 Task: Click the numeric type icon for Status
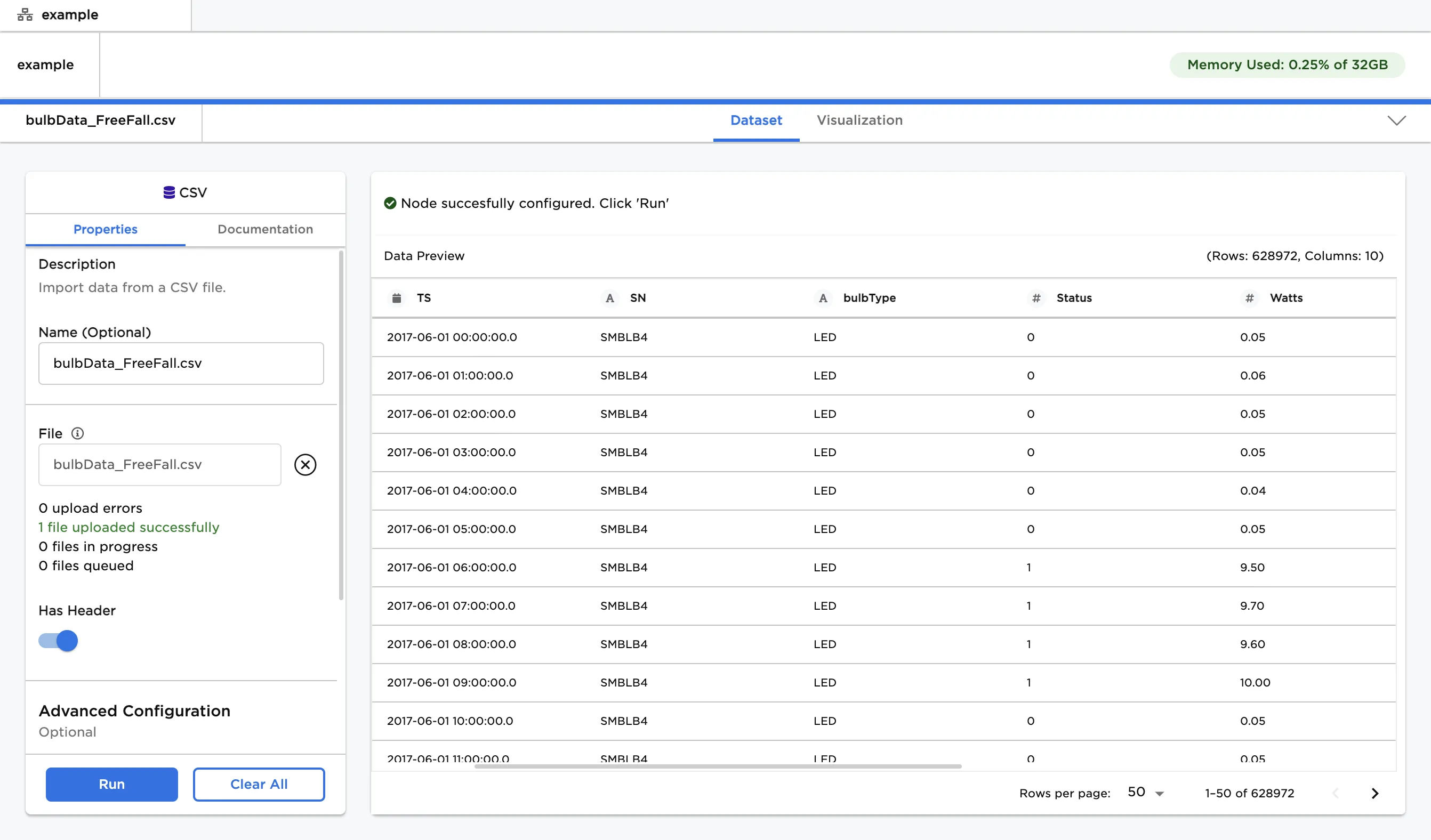click(x=1036, y=298)
